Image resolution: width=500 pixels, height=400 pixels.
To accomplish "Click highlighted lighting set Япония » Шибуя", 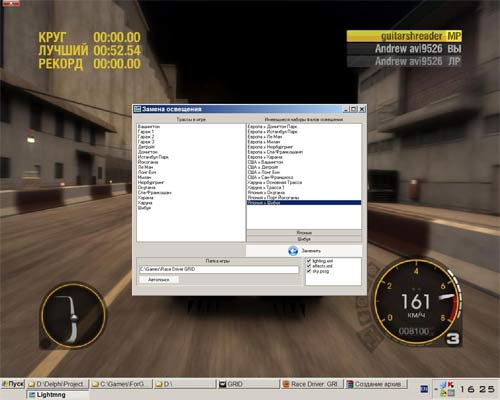I will [304, 203].
